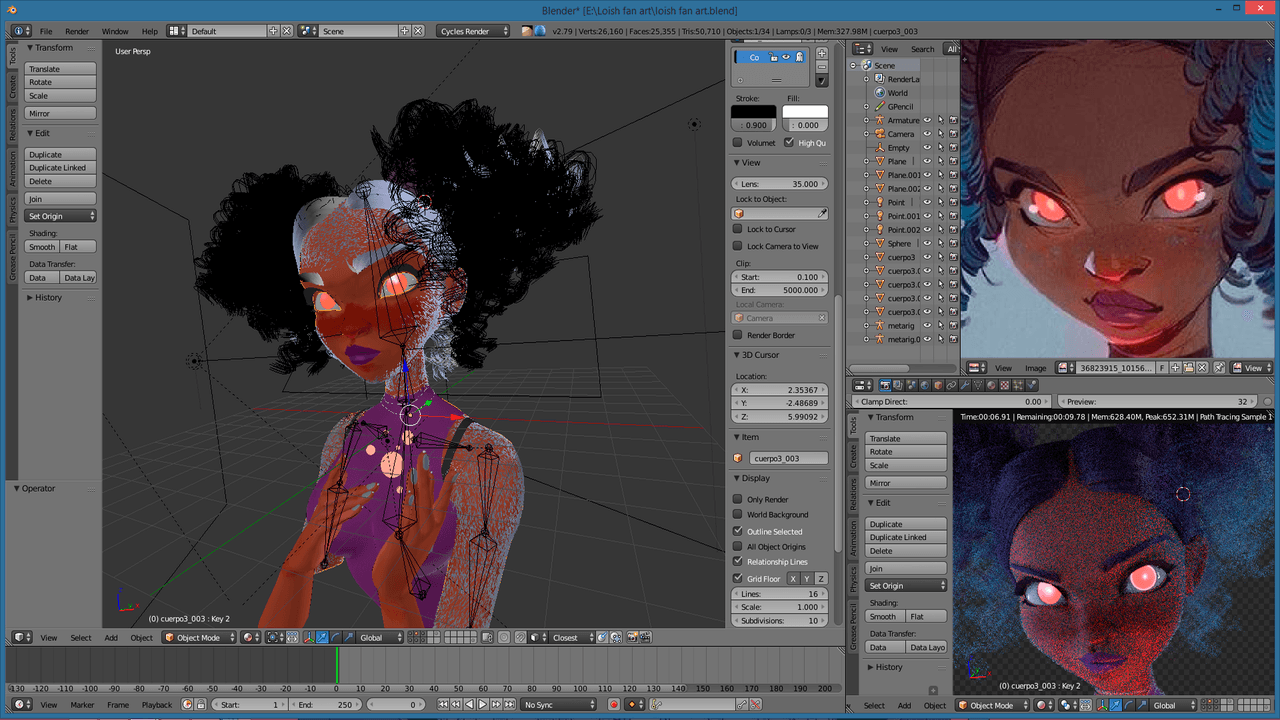
Task: Click the delete keyframe icon in timeline
Action: coord(755,704)
